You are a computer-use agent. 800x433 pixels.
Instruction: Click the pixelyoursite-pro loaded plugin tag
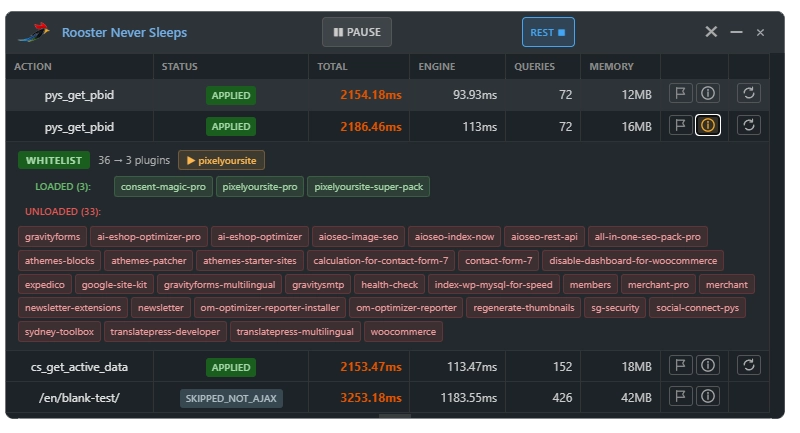(x=260, y=187)
